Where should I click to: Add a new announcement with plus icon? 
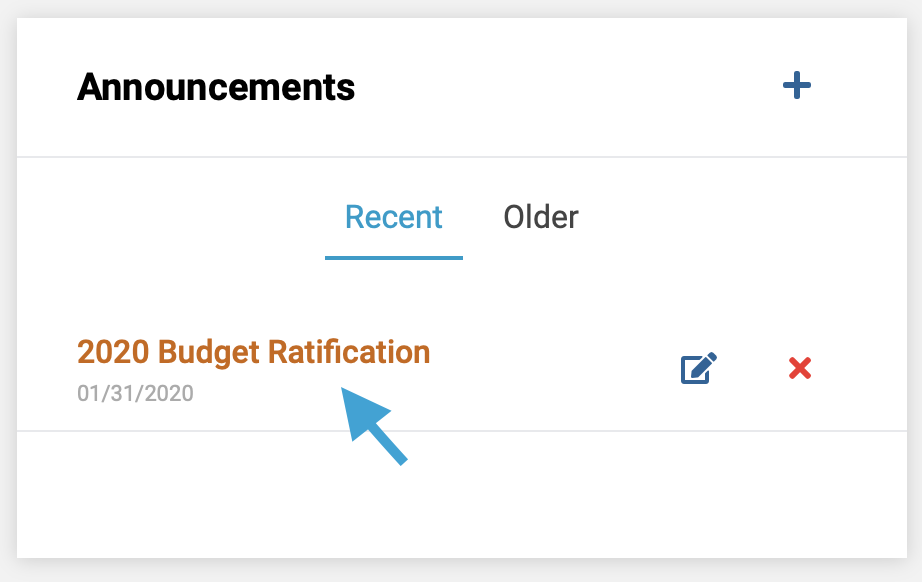[797, 86]
